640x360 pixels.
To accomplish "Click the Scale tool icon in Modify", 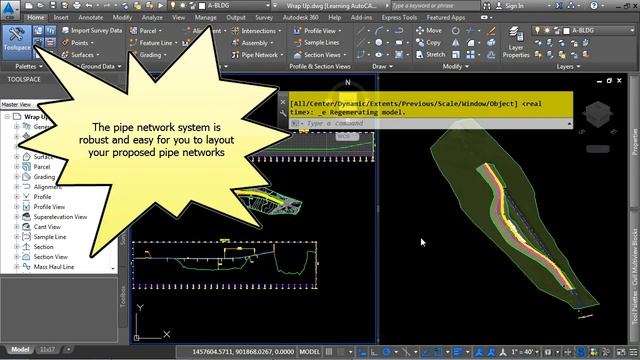I will pos(456,54).
